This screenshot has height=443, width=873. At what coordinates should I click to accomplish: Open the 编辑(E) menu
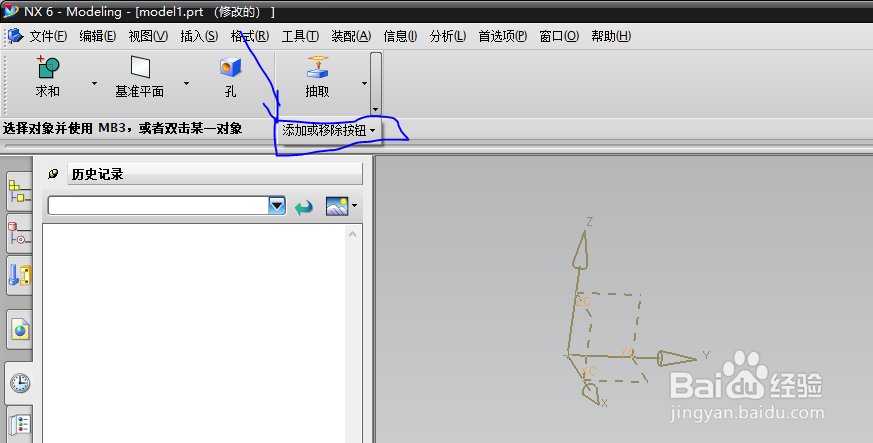[97, 36]
